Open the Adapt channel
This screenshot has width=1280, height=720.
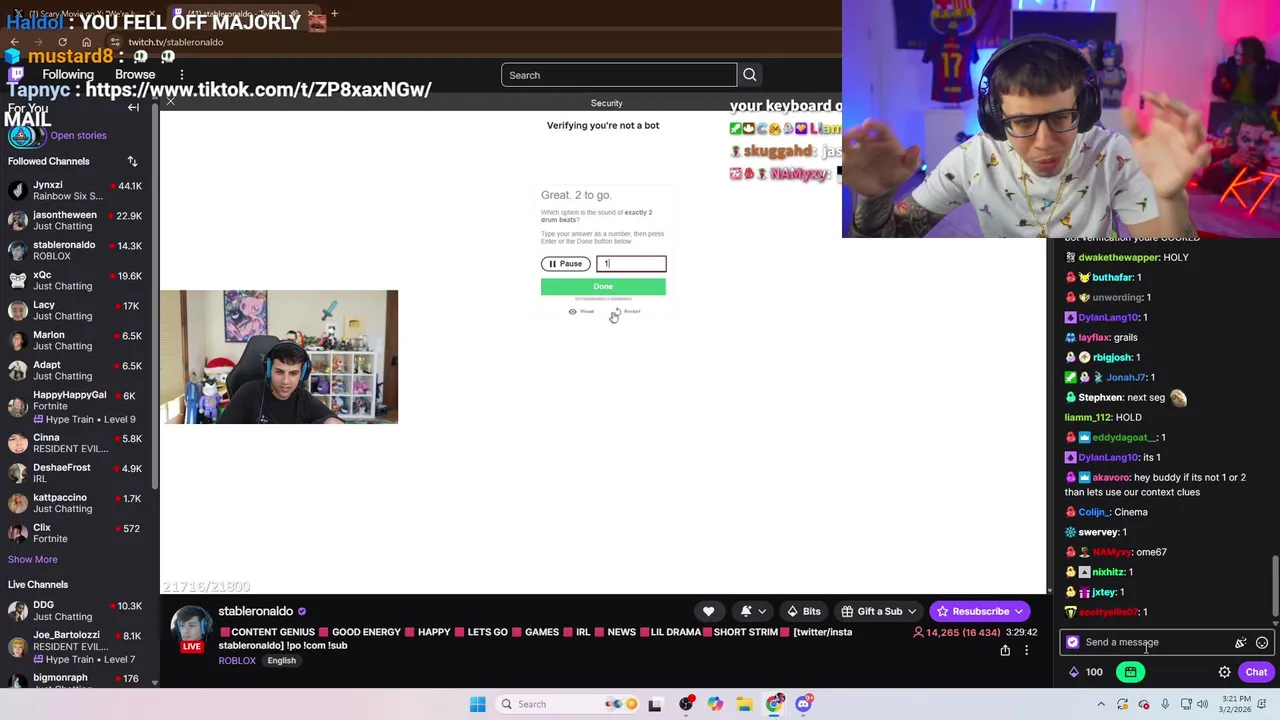pos(76,370)
